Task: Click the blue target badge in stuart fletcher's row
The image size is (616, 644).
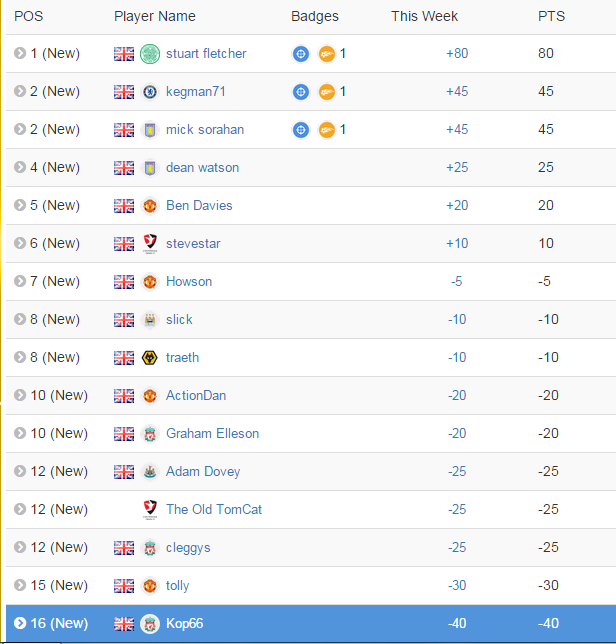Action: click(301, 54)
